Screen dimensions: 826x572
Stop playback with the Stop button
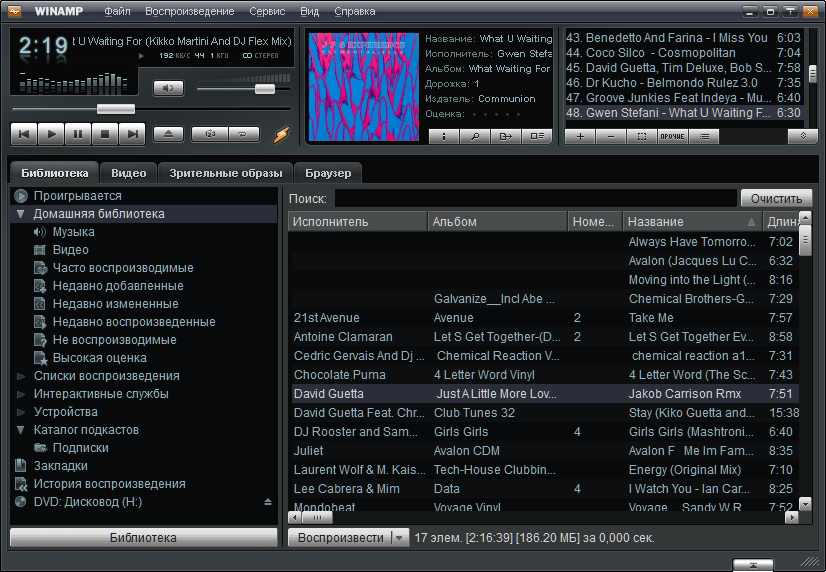click(x=105, y=133)
